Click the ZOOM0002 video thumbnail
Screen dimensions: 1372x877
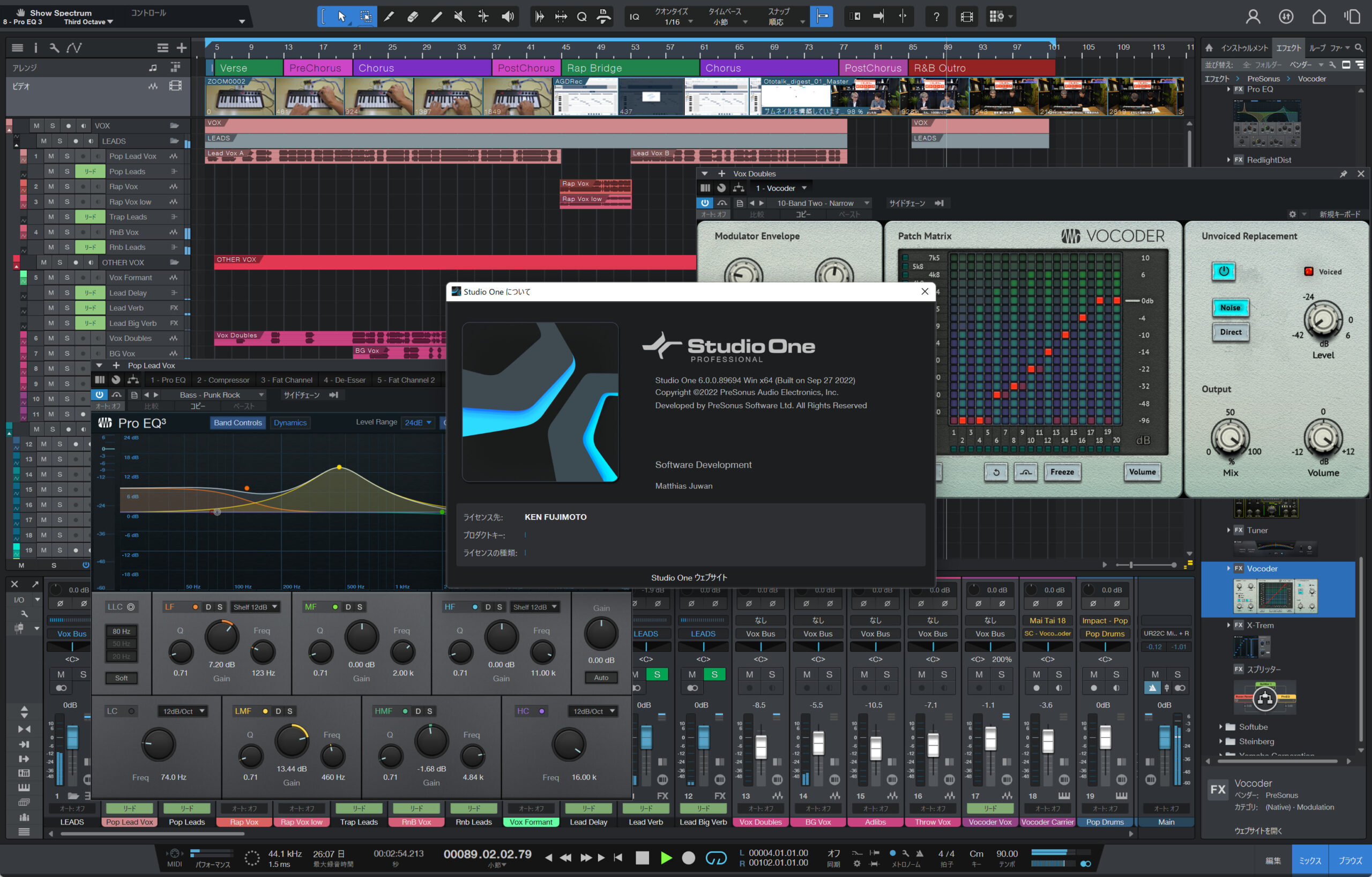[241, 96]
